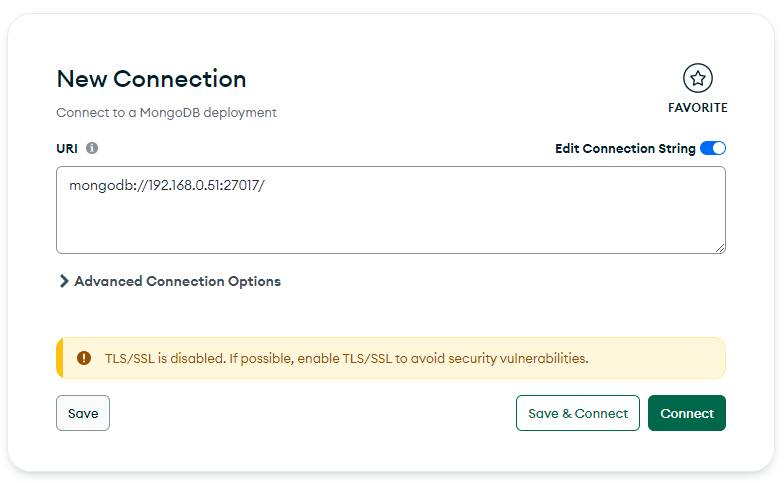Click the TLS/SSL is disabled warning message
Screen dimensions: 784x483
click(x=346, y=358)
